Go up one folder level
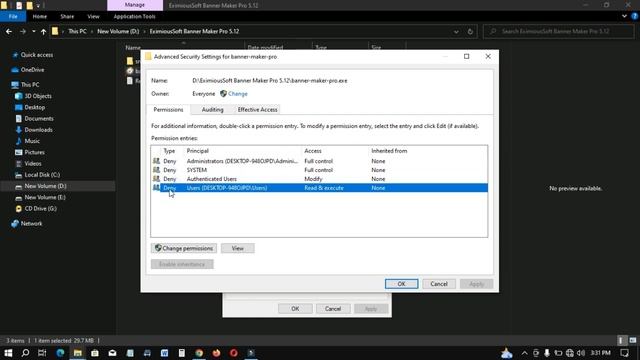 click(43, 31)
